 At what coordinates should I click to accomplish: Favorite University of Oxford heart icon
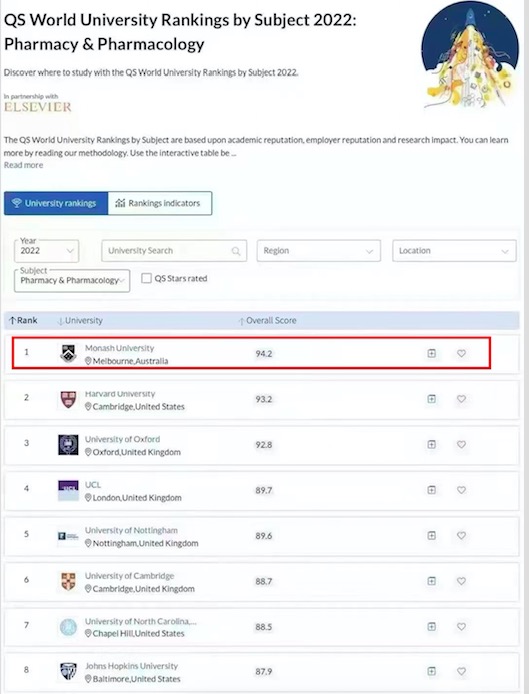pos(461,444)
